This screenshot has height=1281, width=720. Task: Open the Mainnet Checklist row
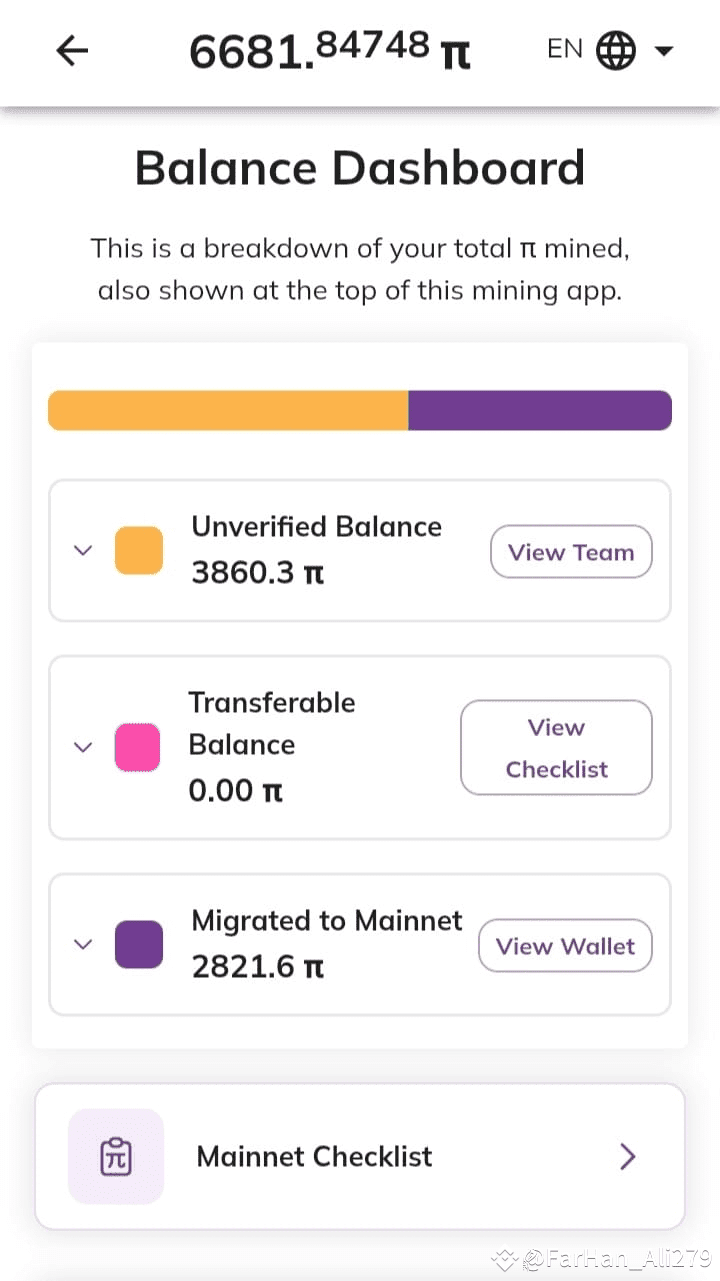360,1156
